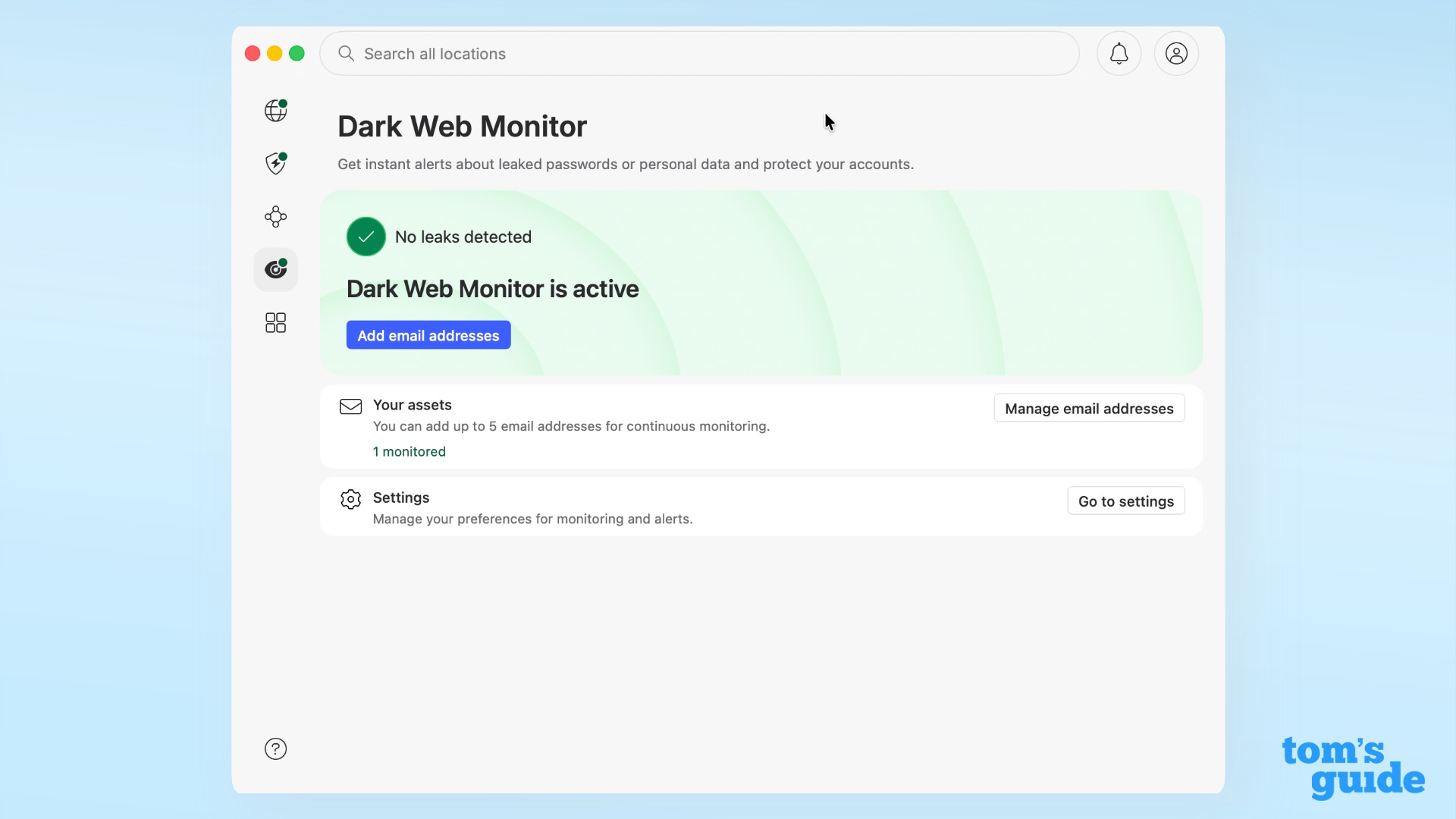Open help via the question mark icon
The width and height of the screenshot is (1456, 819).
tap(275, 748)
